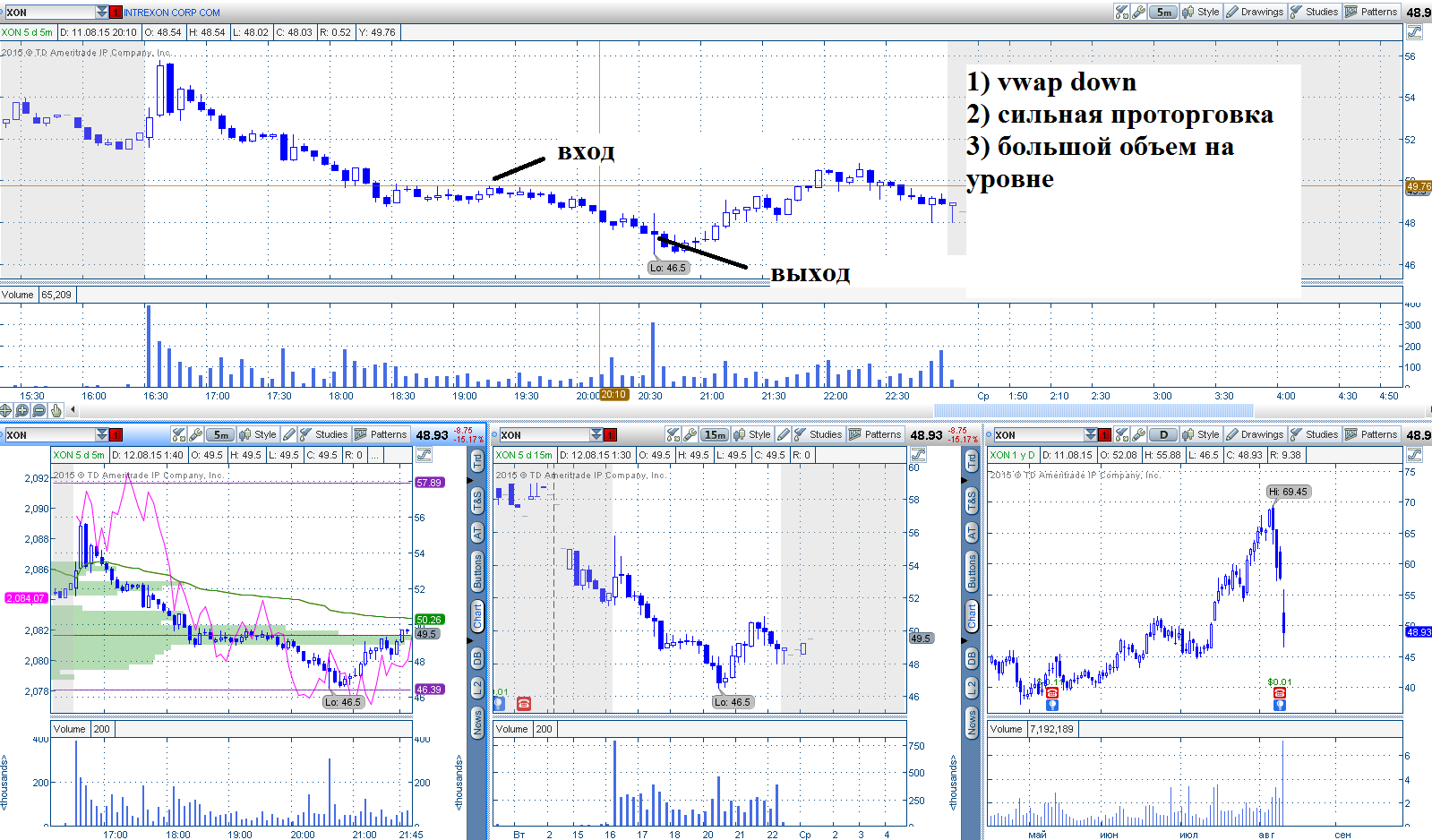Toggle Chart tab on left sidebar strip
1432x840 pixels.
coord(477,616)
